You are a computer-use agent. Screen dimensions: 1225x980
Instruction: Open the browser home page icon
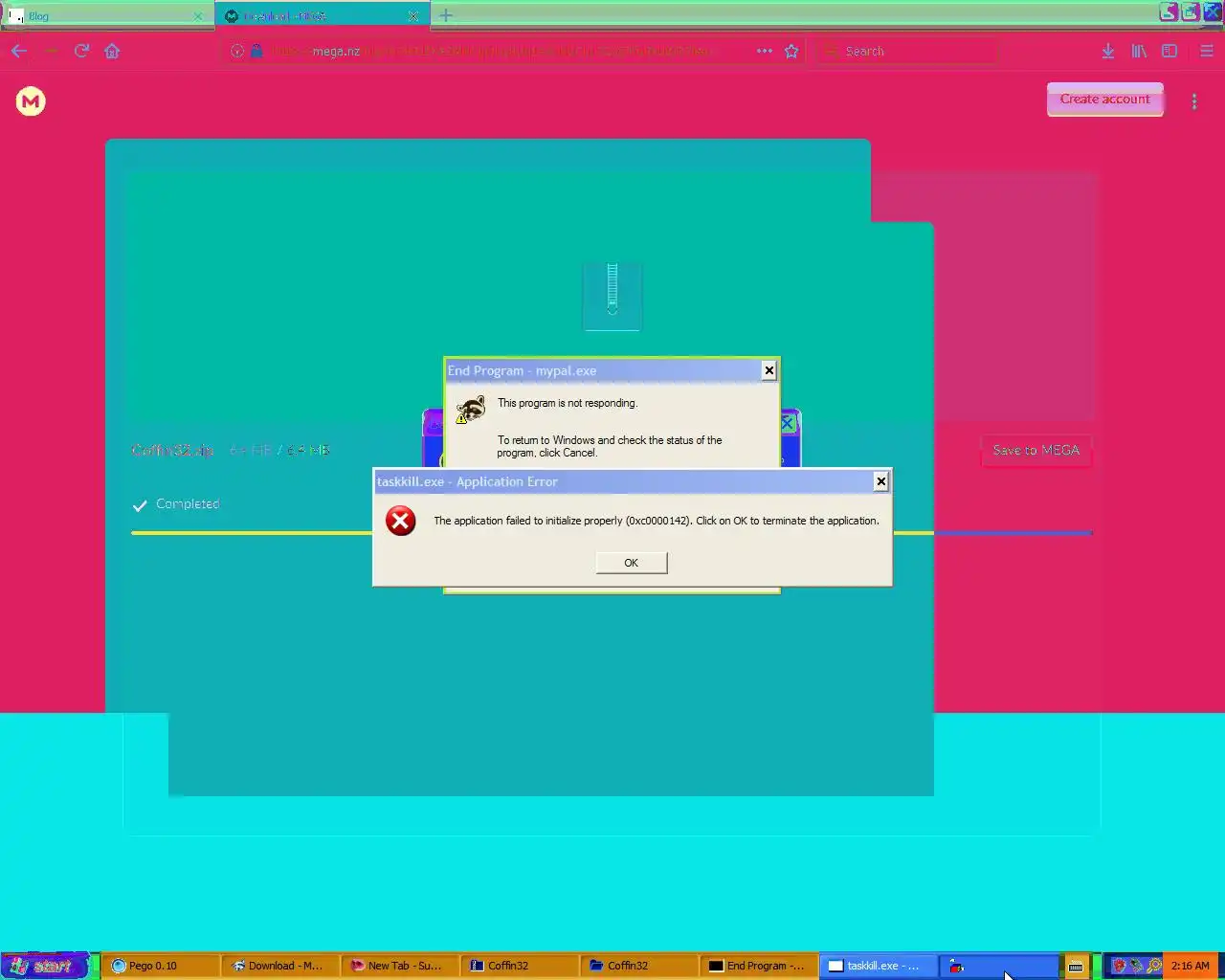[112, 51]
